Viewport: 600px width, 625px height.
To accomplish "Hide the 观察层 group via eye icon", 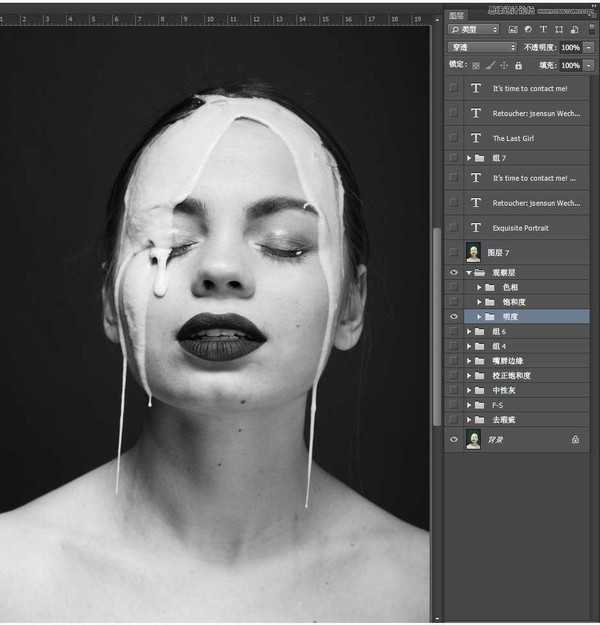I will click(x=454, y=272).
